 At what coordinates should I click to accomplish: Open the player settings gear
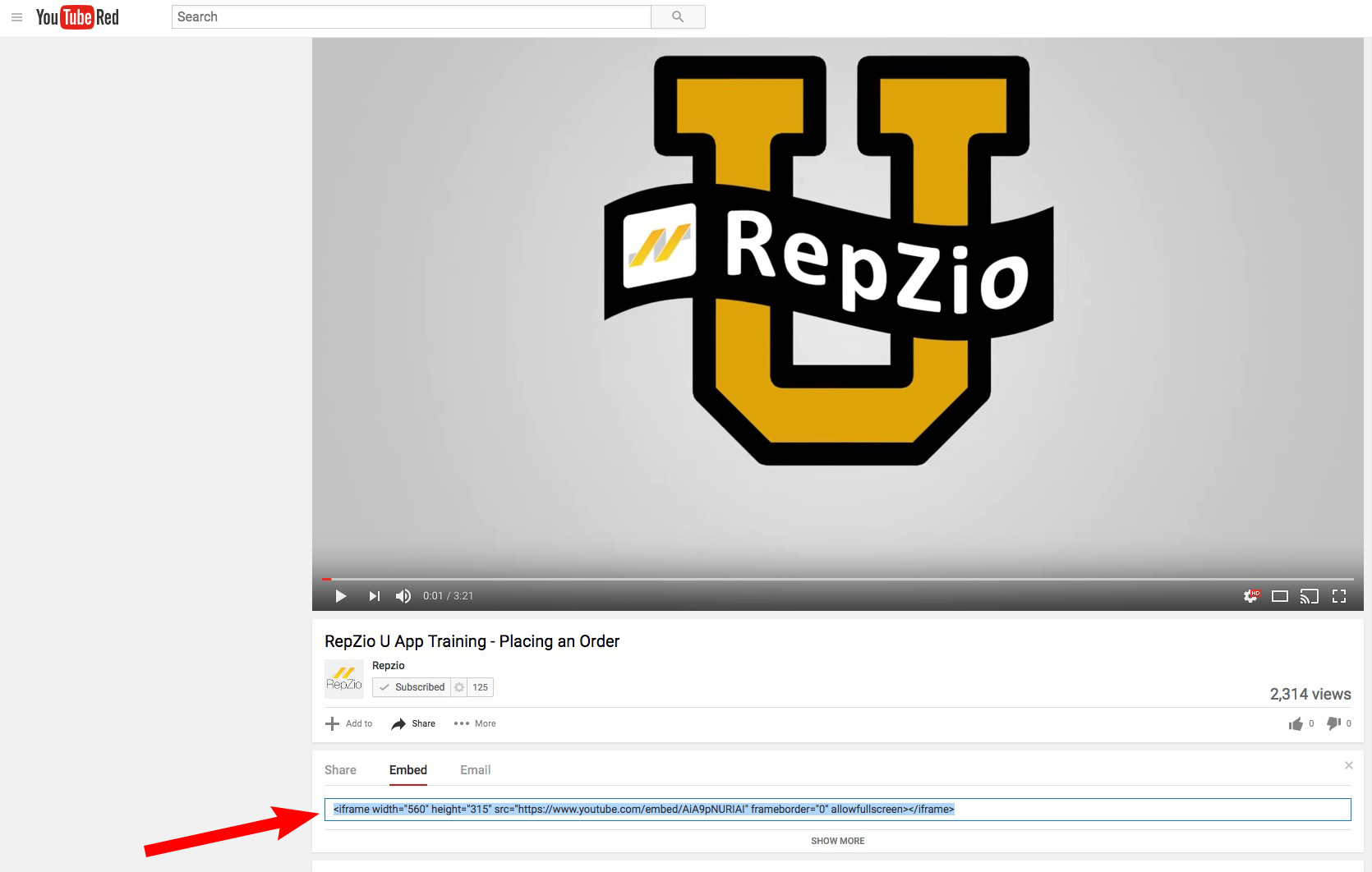coord(1251,596)
